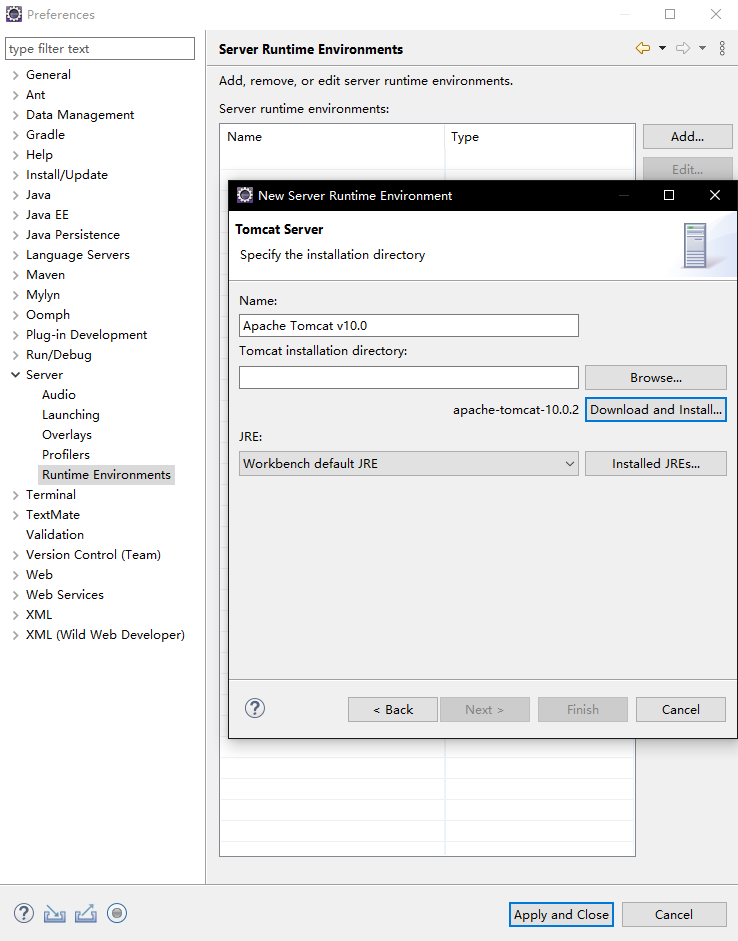
Task: Select Profilers under Server
Action: coord(65,454)
